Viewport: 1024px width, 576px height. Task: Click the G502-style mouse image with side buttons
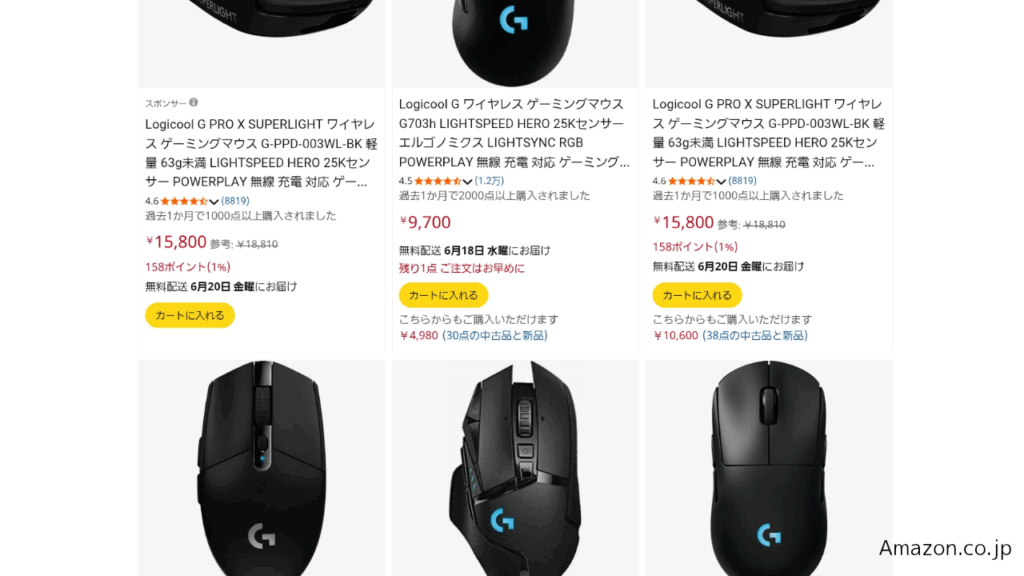[515, 468]
